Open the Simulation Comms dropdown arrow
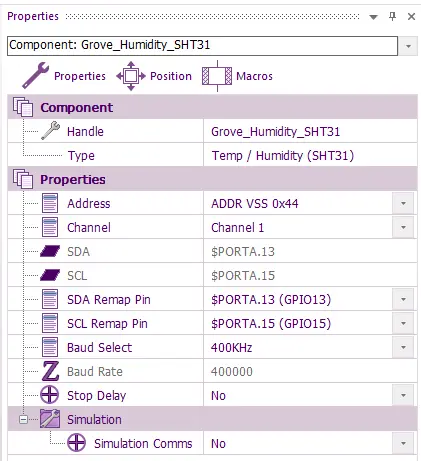This screenshot has width=421, height=461. coord(403,443)
